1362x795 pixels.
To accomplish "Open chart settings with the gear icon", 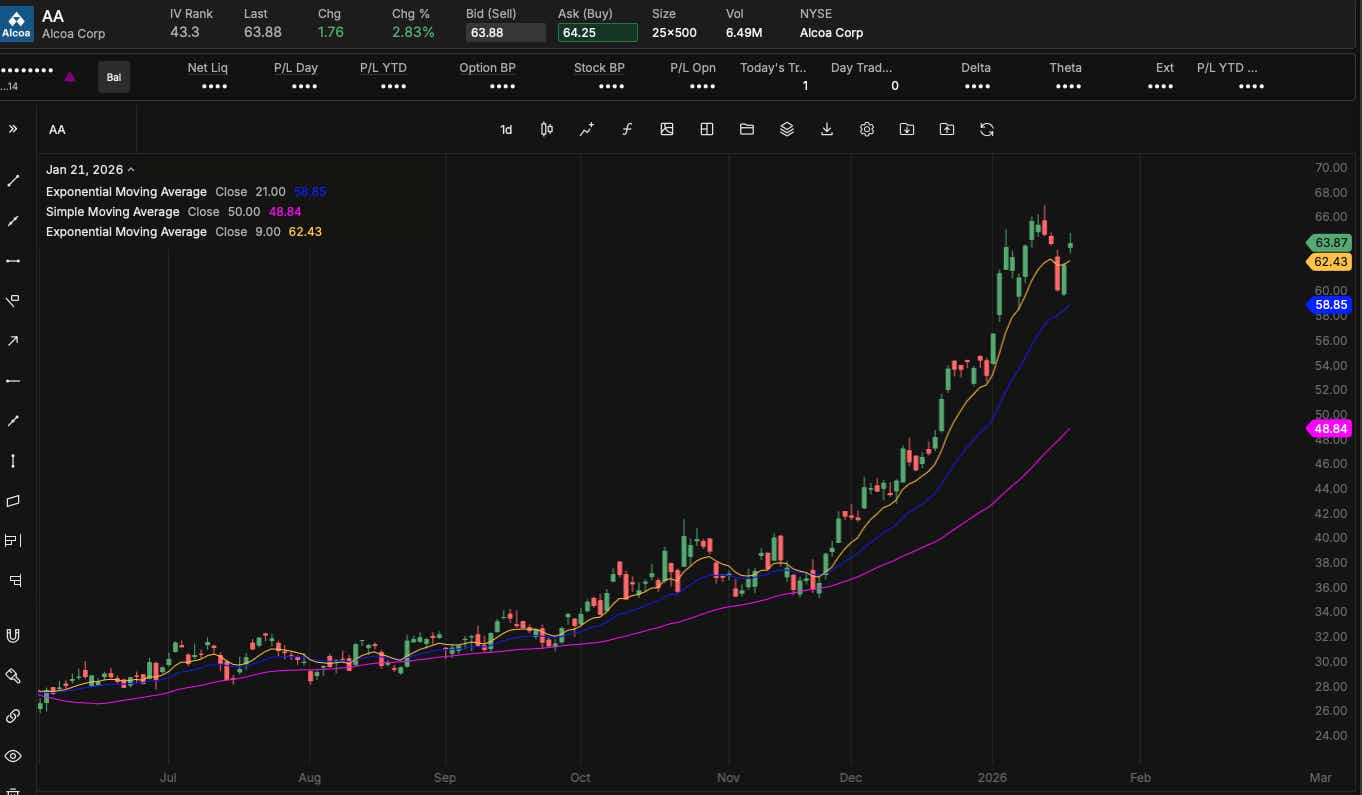I will tap(867, 129).
